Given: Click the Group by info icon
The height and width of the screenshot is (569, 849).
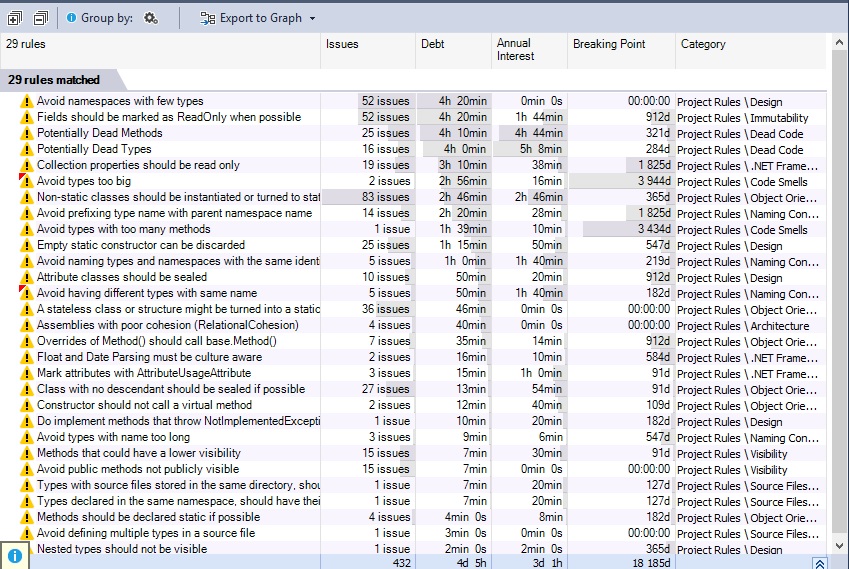Looking at the screenshot, I should click(71, 18).
